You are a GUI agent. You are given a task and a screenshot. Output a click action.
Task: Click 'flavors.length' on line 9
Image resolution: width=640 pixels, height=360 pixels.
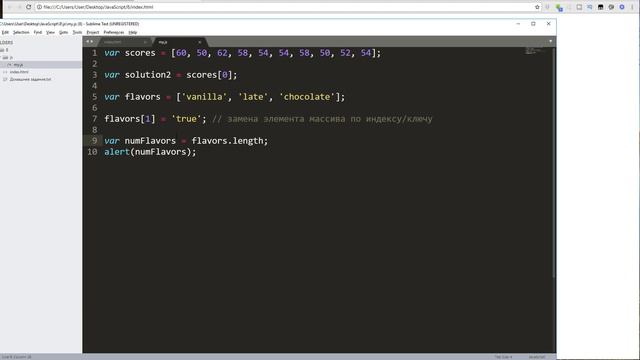click(227, 141)
